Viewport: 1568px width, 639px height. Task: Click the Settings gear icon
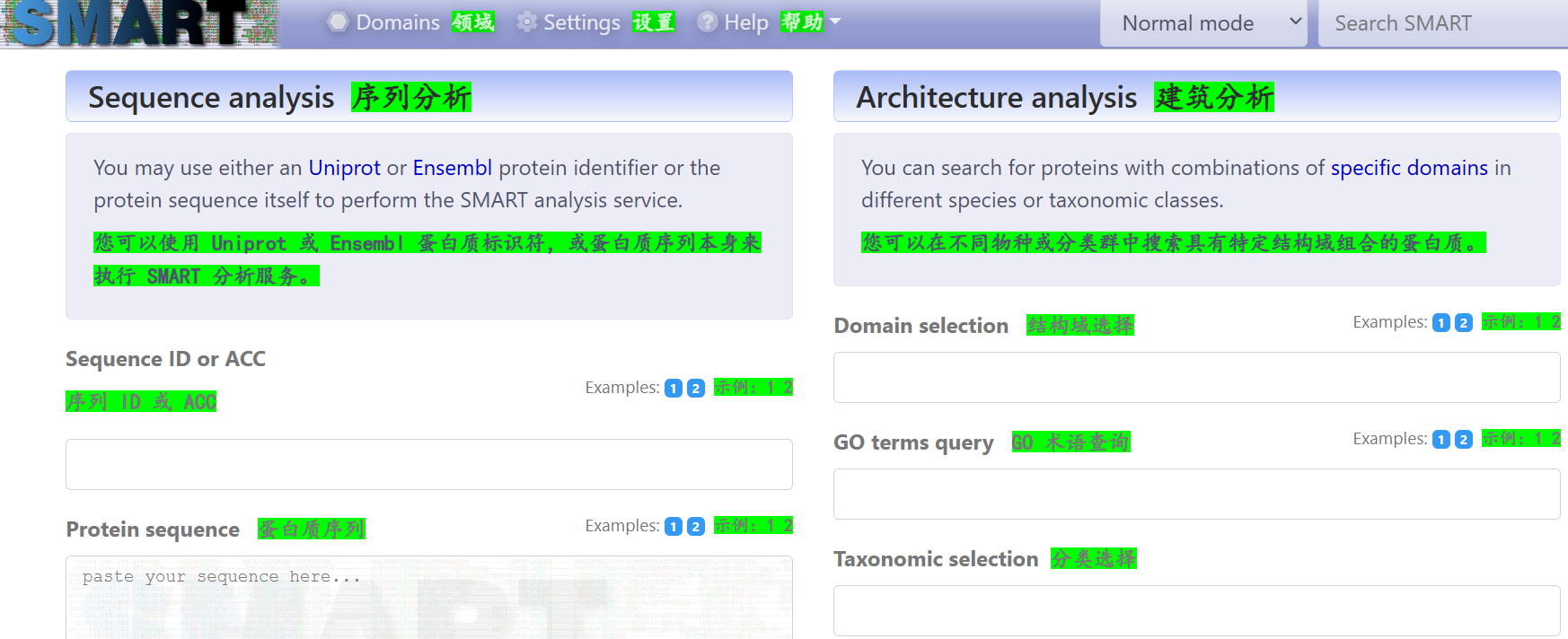(x=527, y=22)
